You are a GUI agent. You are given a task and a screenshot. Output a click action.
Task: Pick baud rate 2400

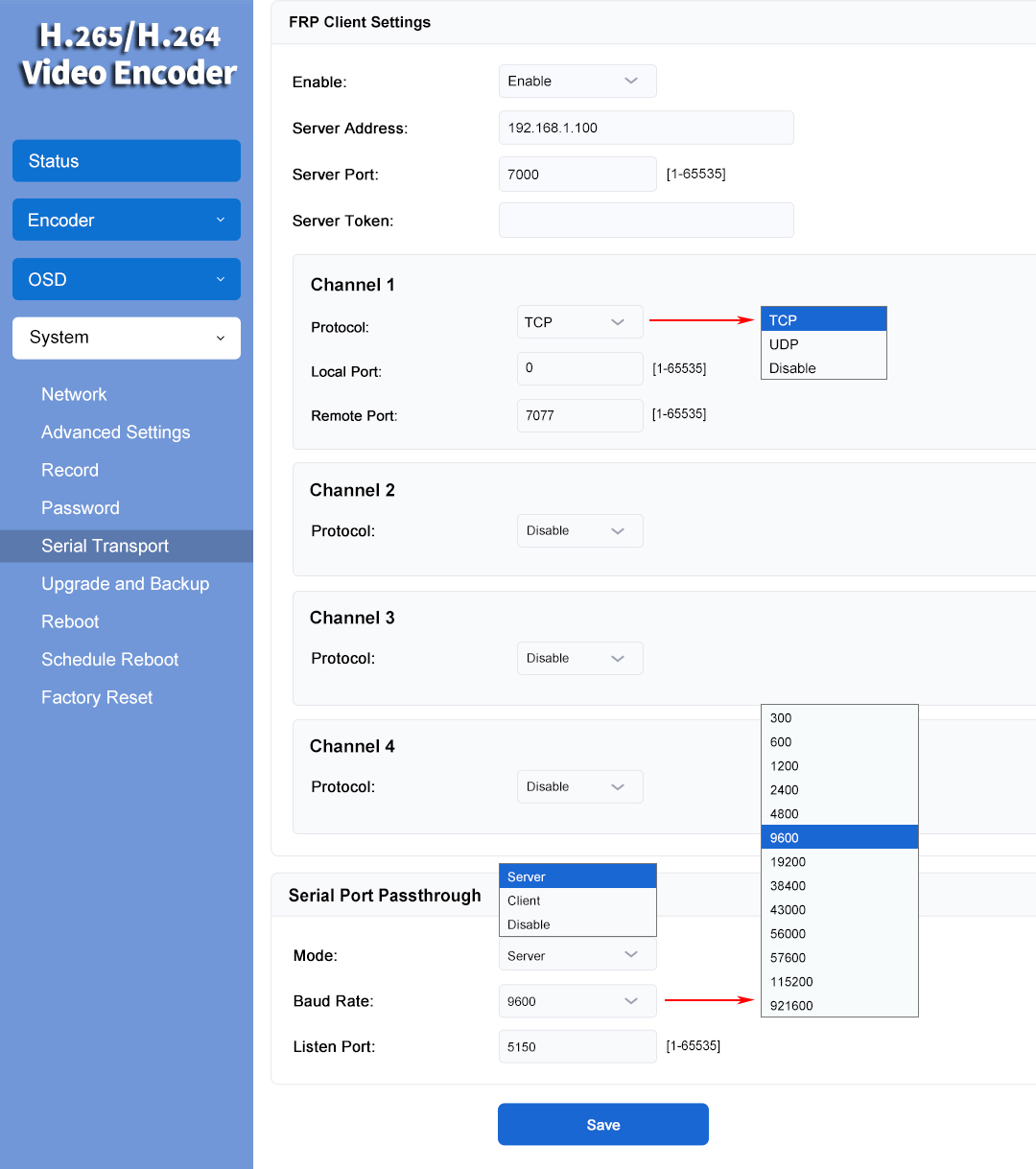click(x=839, y=789)
